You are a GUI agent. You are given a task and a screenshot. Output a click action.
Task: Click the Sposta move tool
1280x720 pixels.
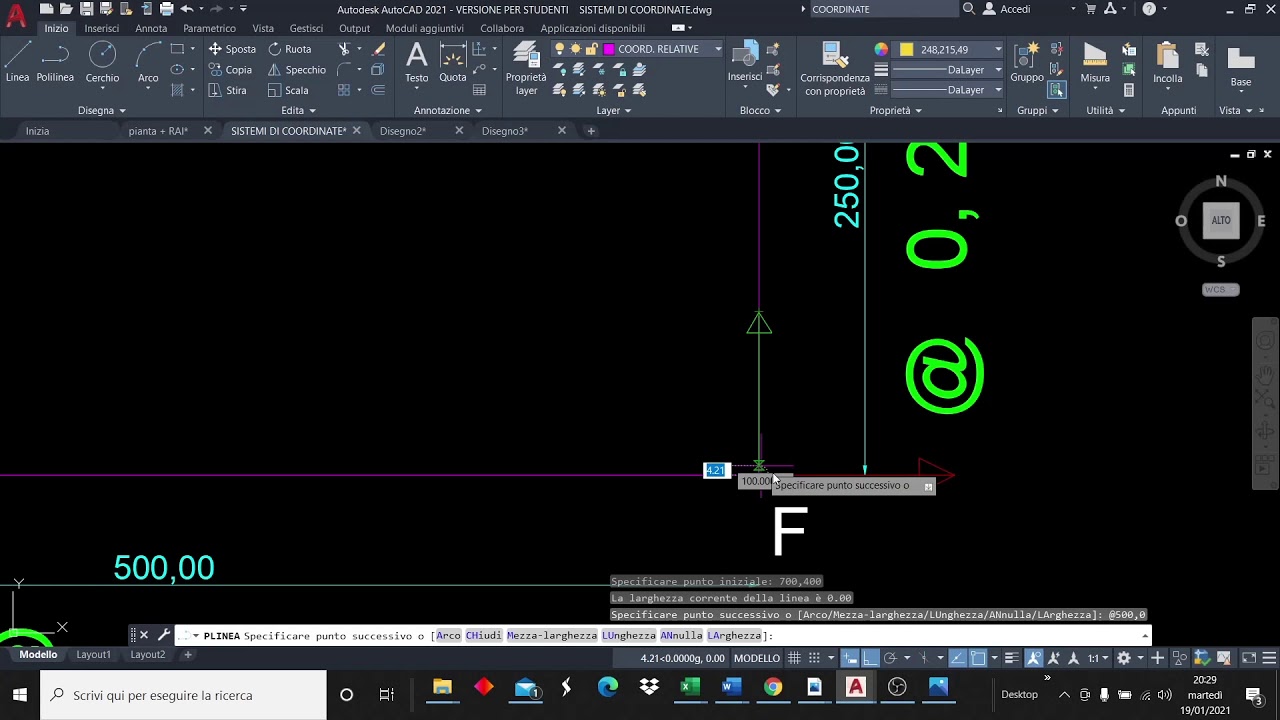pyautogui.click(x=232, y=49)
